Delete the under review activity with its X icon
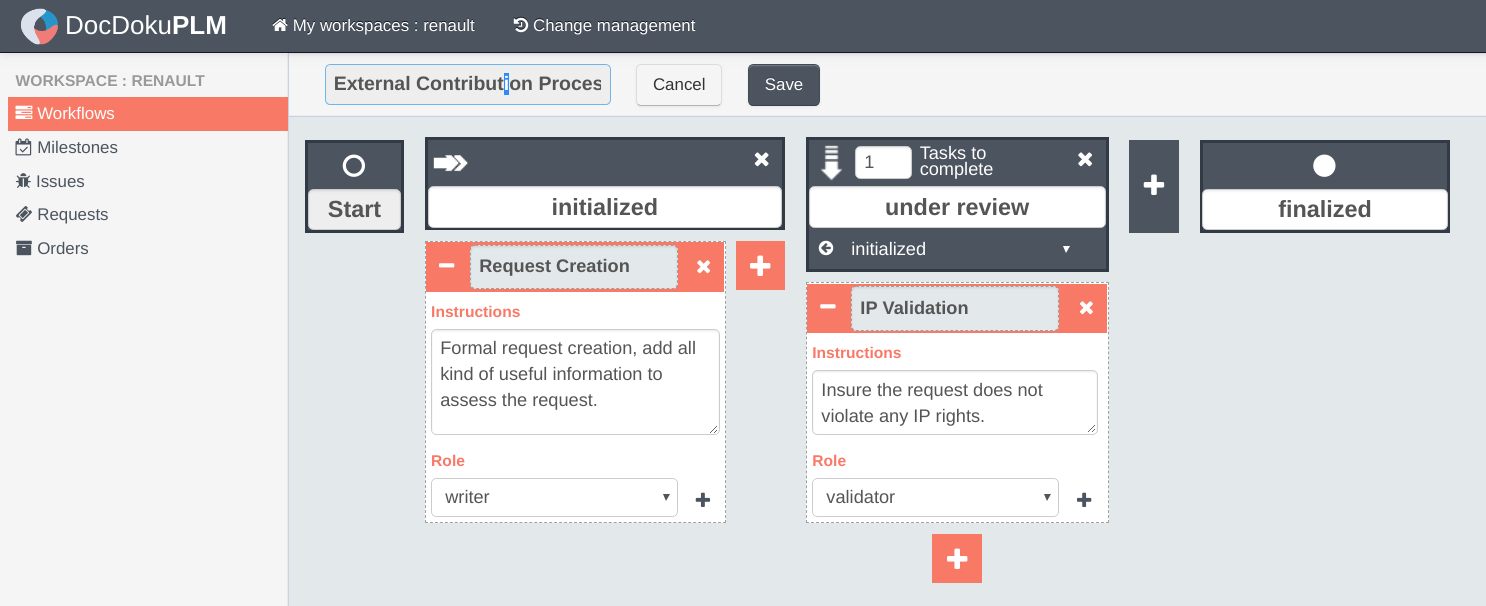The width and height of the screenshot is (1486, 606). pyautogui.click(x=1085, y=160)
